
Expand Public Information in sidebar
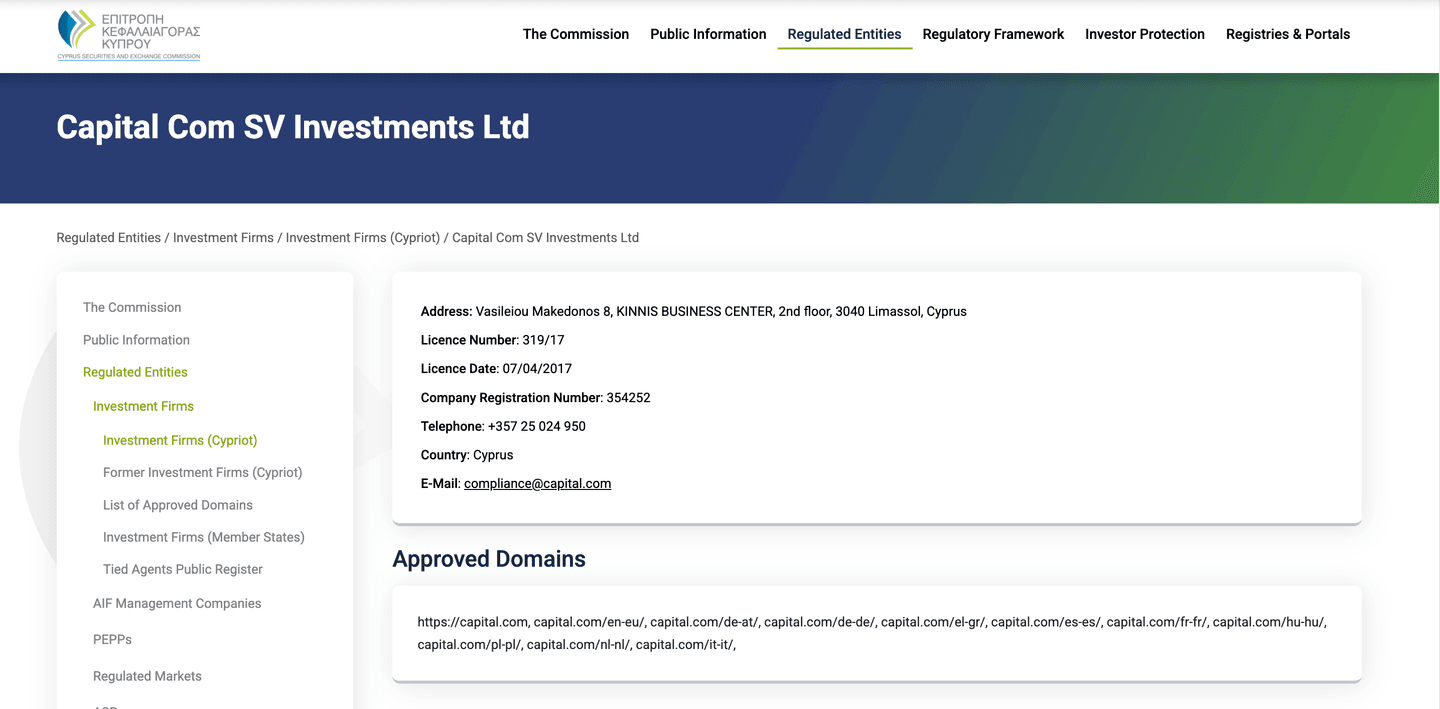point(136,340)
